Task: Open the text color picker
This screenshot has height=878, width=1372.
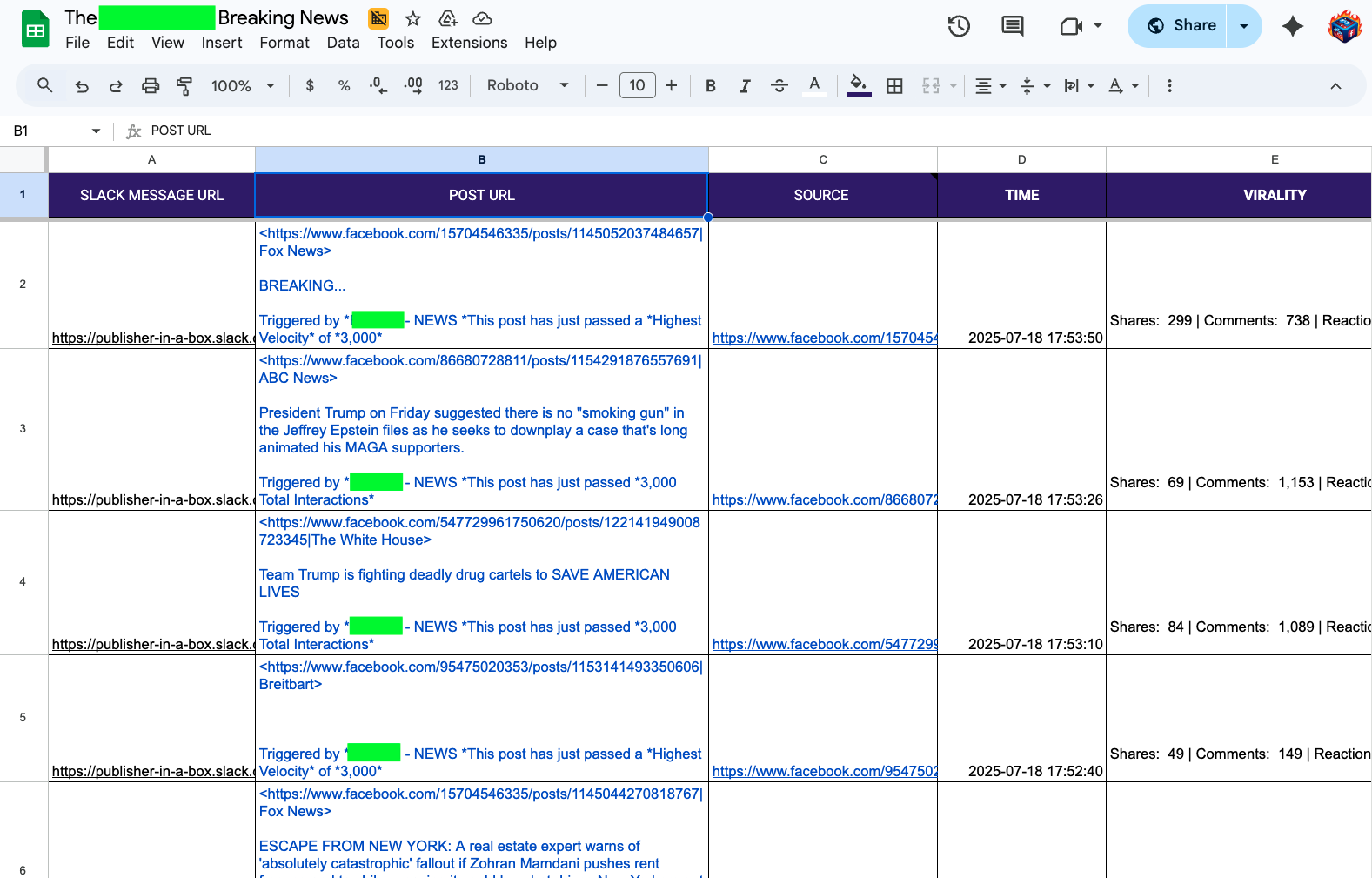Action: tap(814, 85)
